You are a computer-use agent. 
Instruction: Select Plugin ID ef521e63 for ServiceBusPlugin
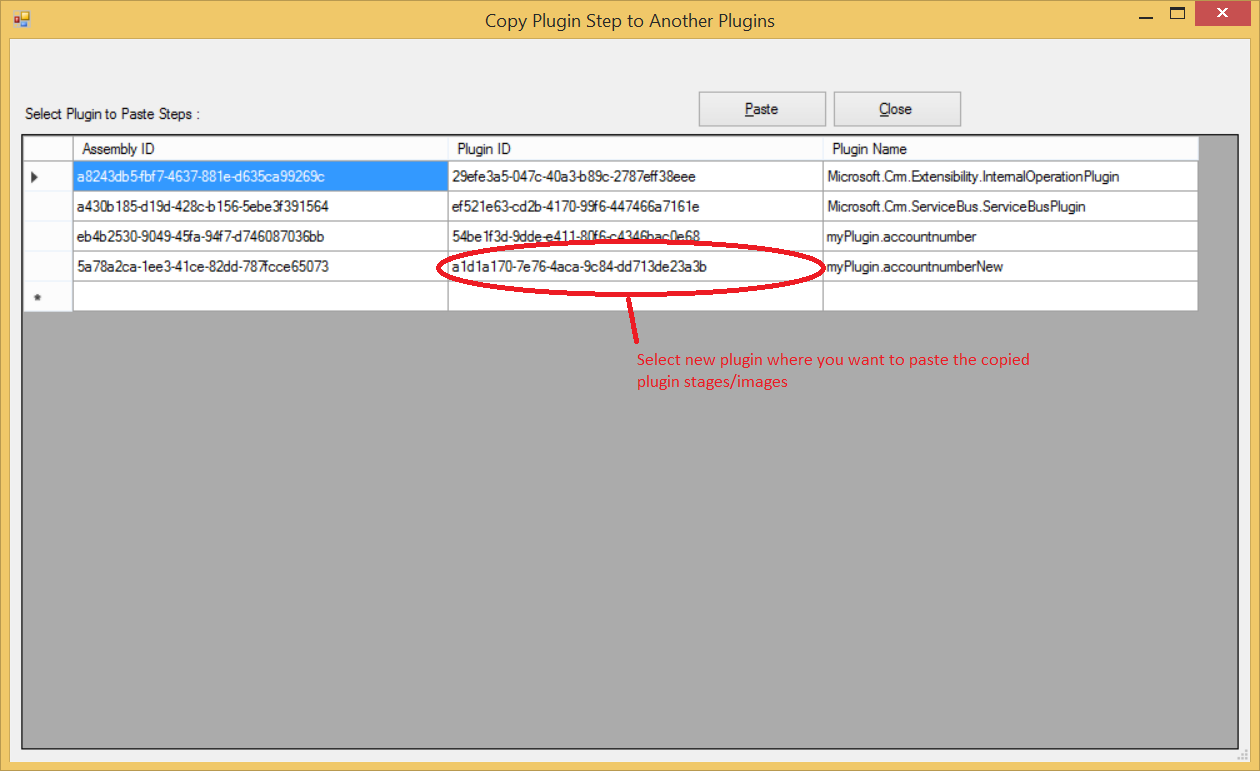coord(635,206)
